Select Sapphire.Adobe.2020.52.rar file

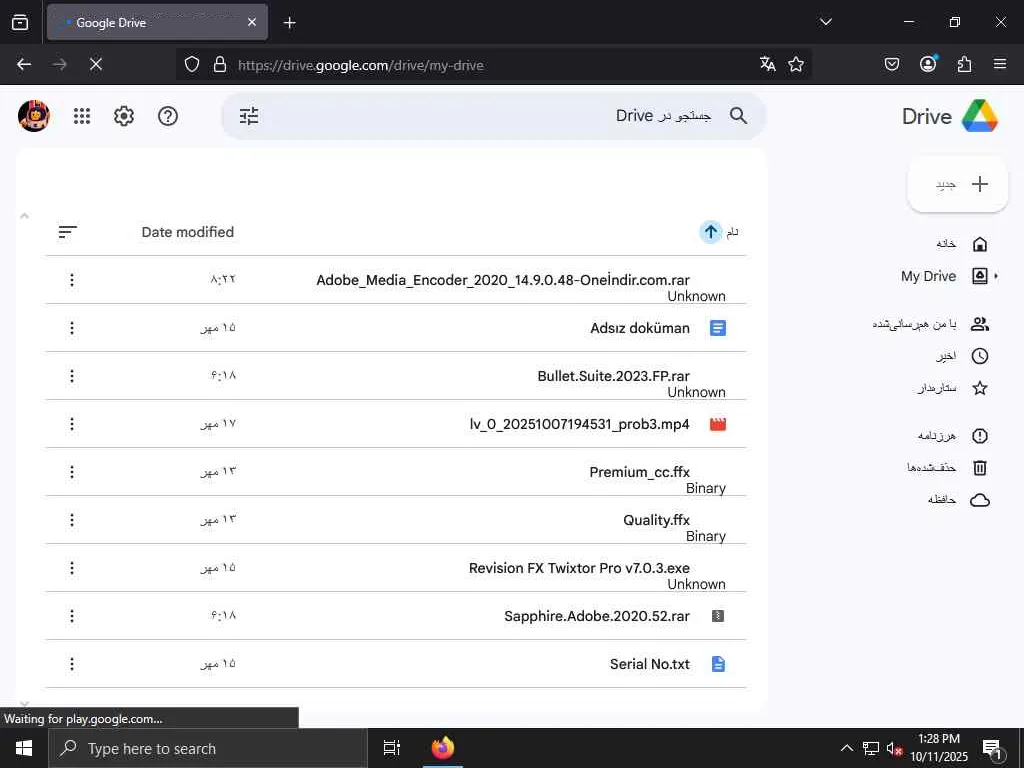[x=396, y=616]
